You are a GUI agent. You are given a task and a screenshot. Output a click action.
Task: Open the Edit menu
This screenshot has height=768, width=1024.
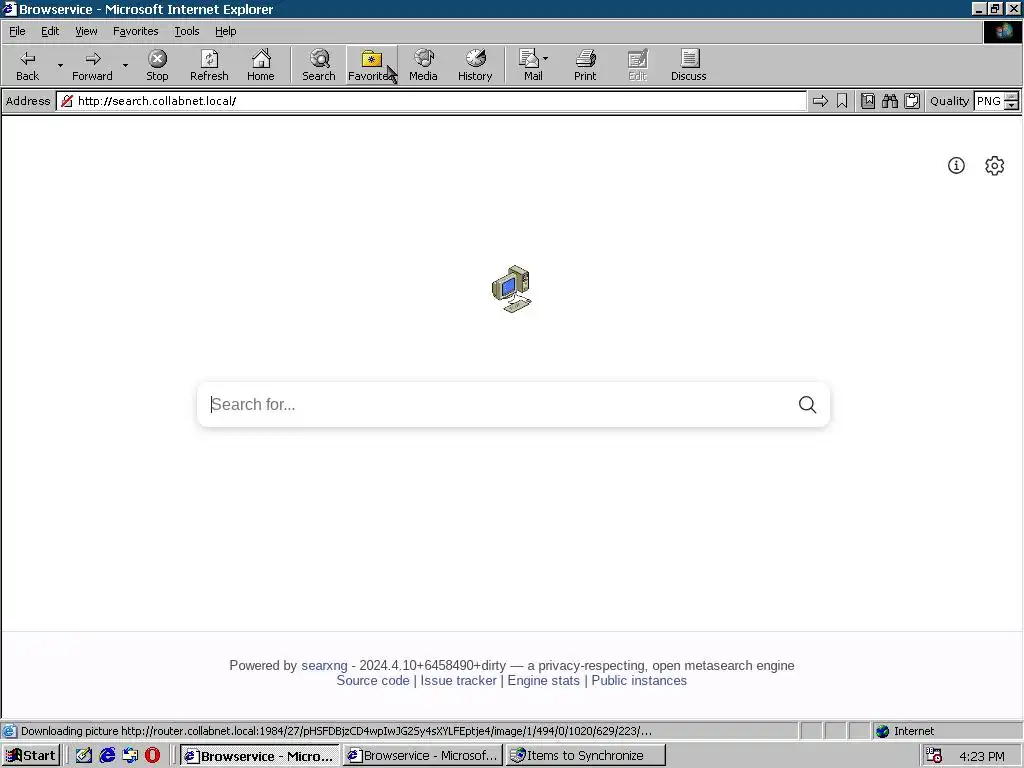(50, 31)
